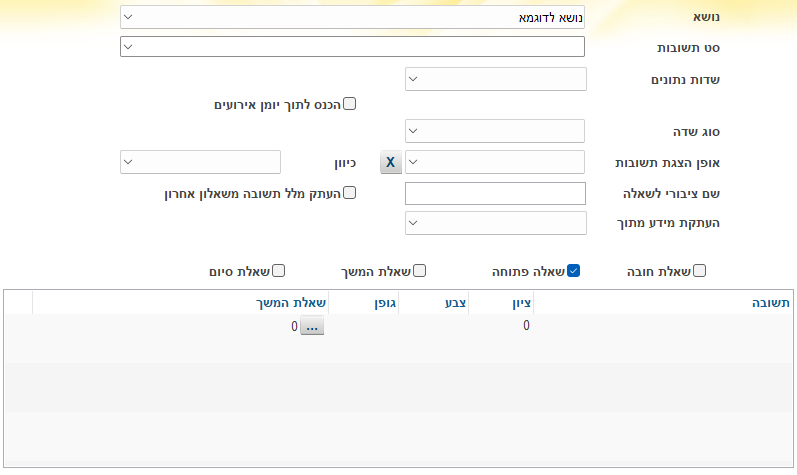This screenshot has width=797, height=475.
Task: Tick the שאלת סיום checkbox
Action: point(279,270)
